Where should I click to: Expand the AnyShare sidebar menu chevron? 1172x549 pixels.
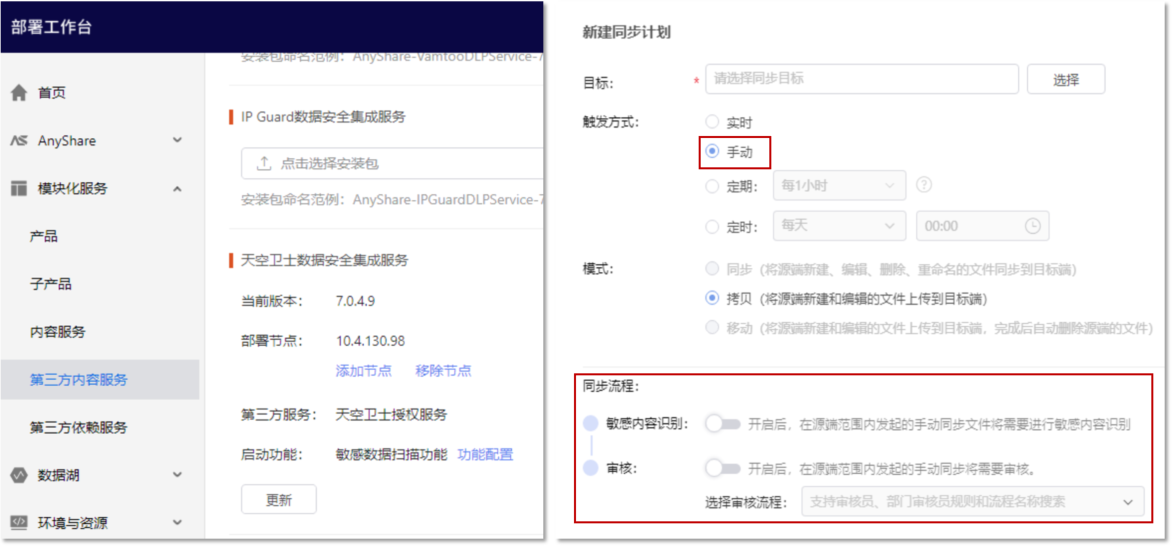177,141
